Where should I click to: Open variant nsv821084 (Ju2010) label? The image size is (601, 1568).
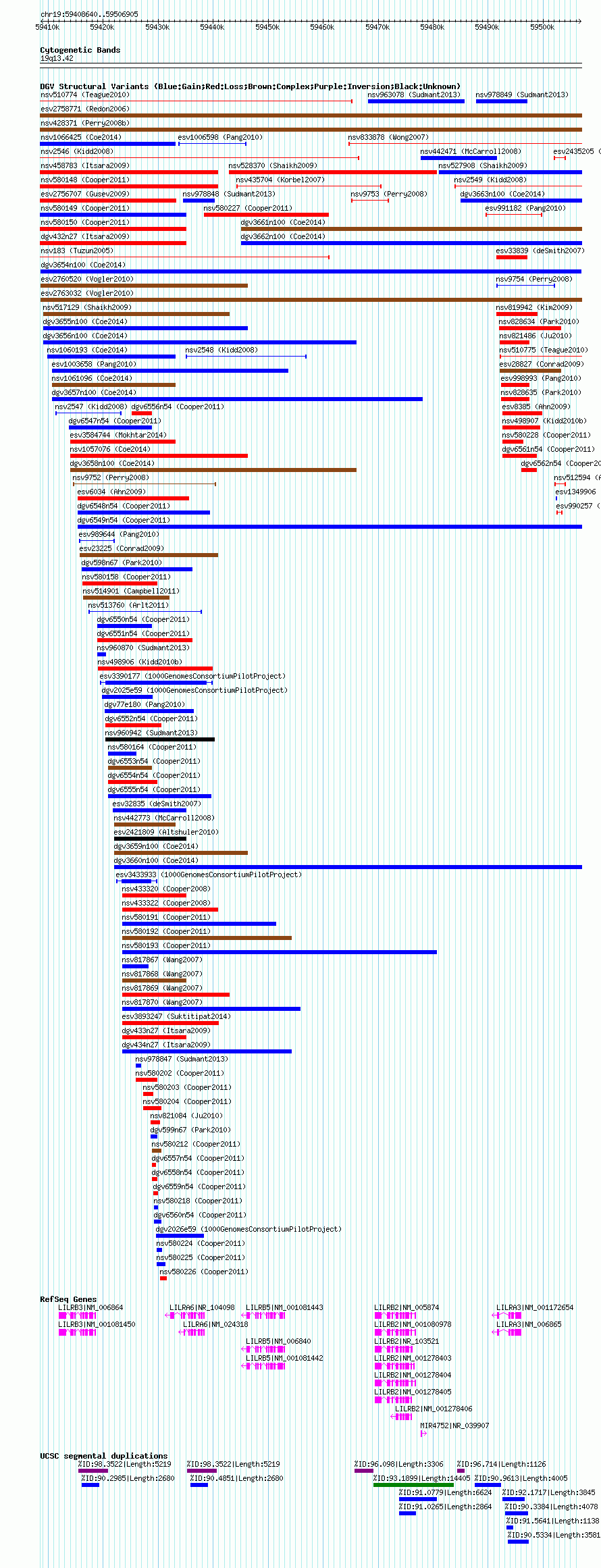point(186,1116)
